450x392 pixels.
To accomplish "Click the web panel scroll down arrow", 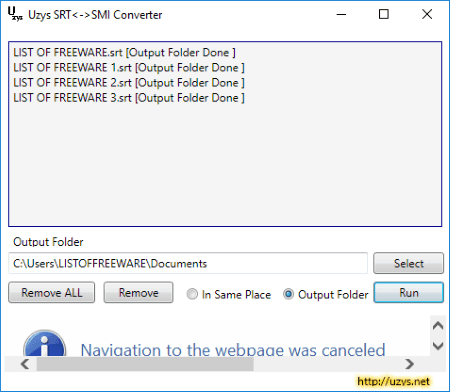I will 438,345.
